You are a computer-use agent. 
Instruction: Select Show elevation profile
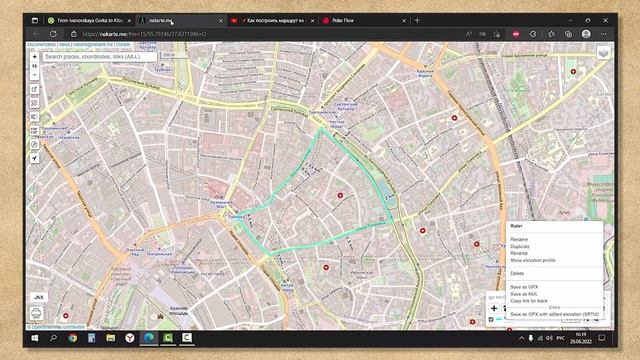pos(533,260)
